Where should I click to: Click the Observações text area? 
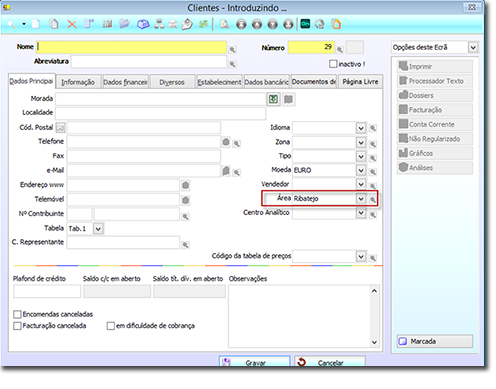tap(299, 316)
